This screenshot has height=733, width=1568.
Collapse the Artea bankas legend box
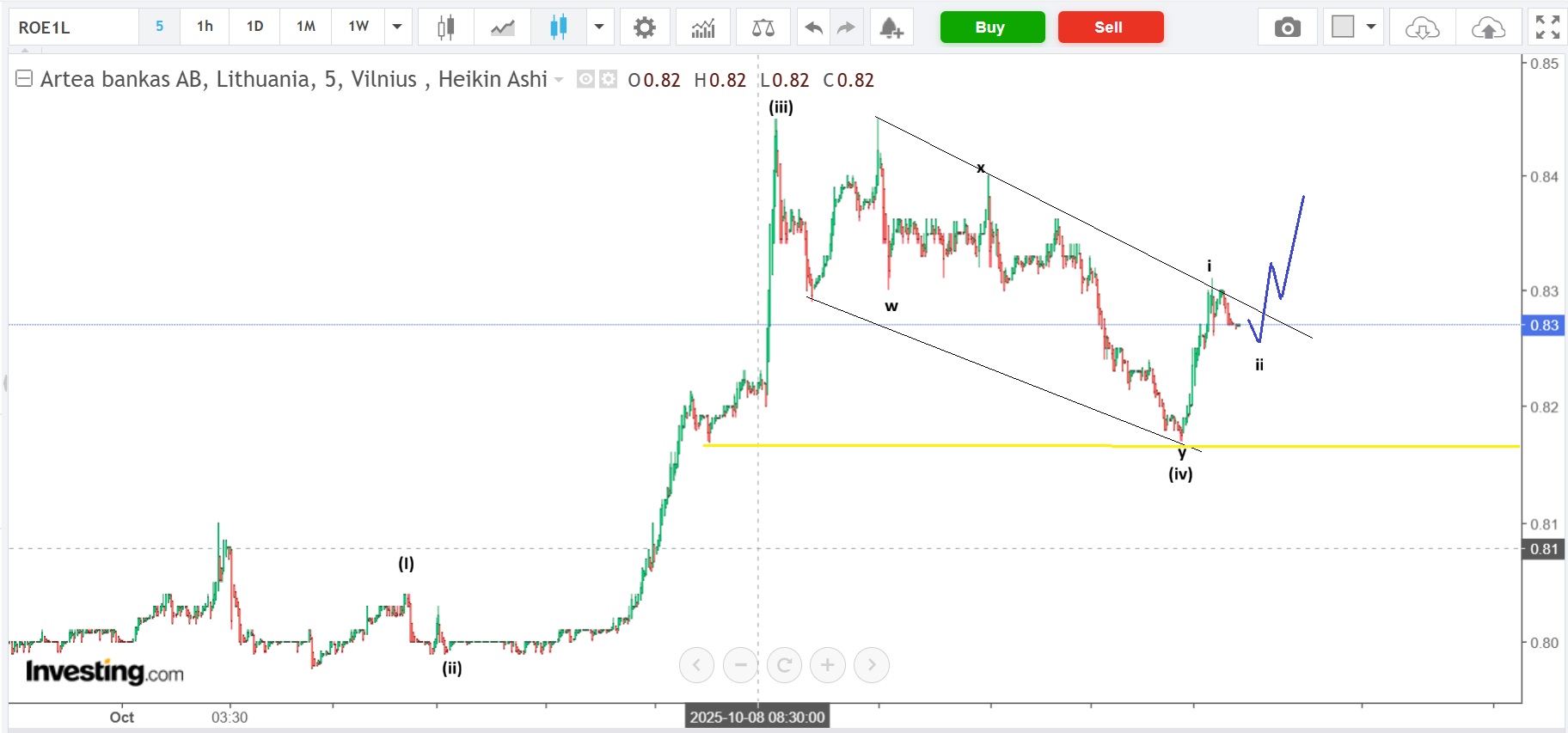[x=24, y=79]
